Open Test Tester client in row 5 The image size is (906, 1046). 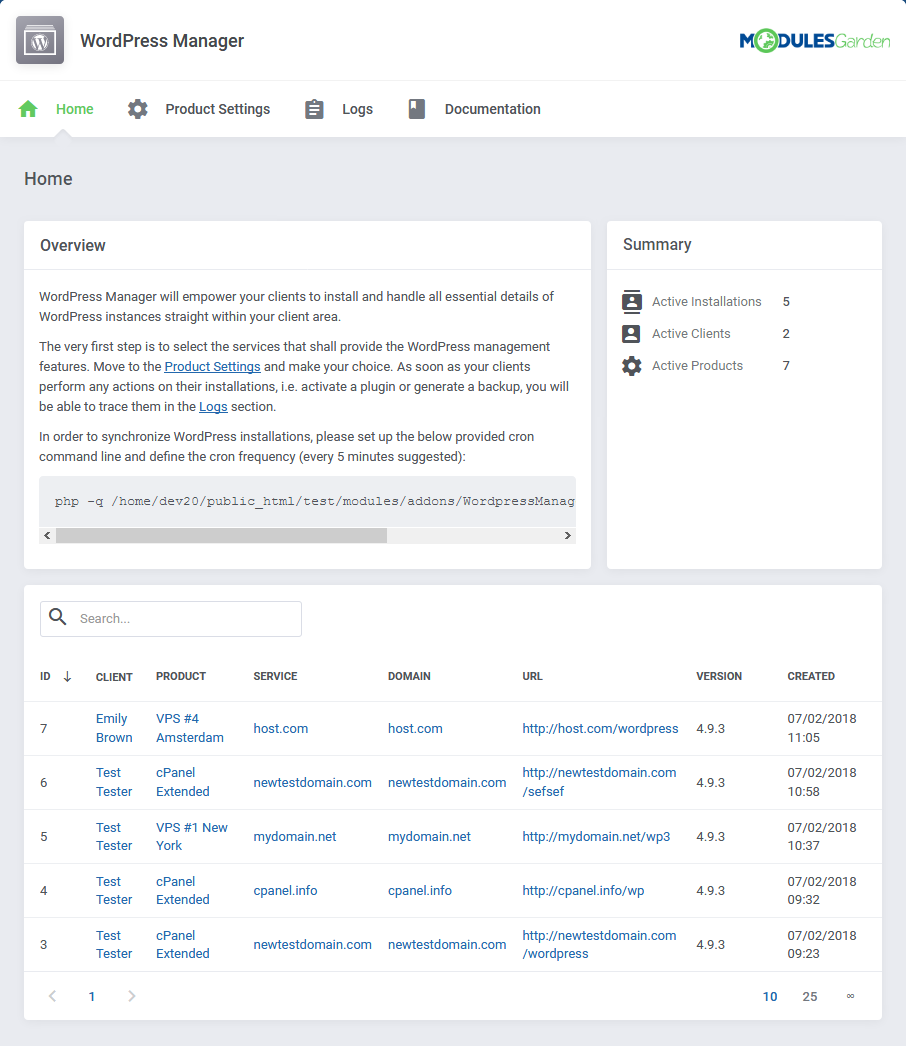114,837
